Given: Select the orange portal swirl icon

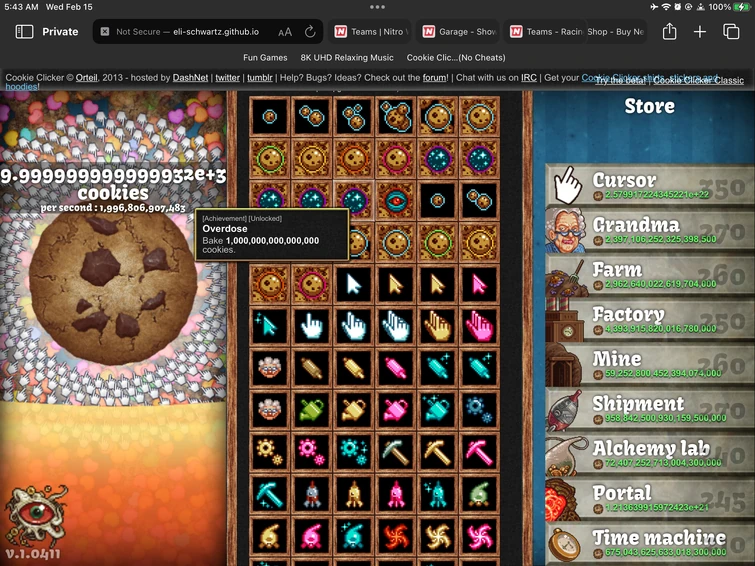Looking at the screenshot, I should (395, 536).
